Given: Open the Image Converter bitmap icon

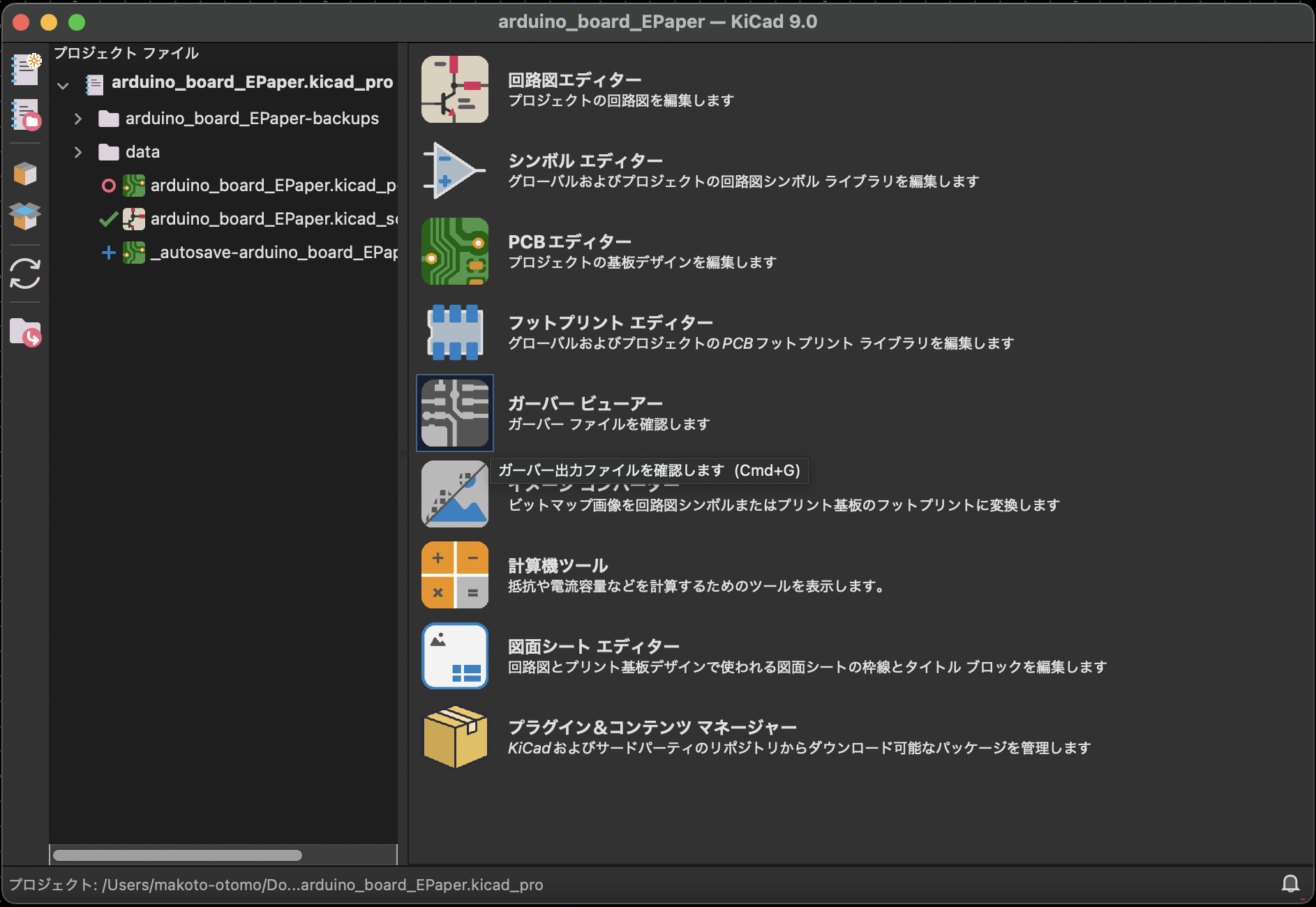Looking at the screenshot, I should 454,494.
